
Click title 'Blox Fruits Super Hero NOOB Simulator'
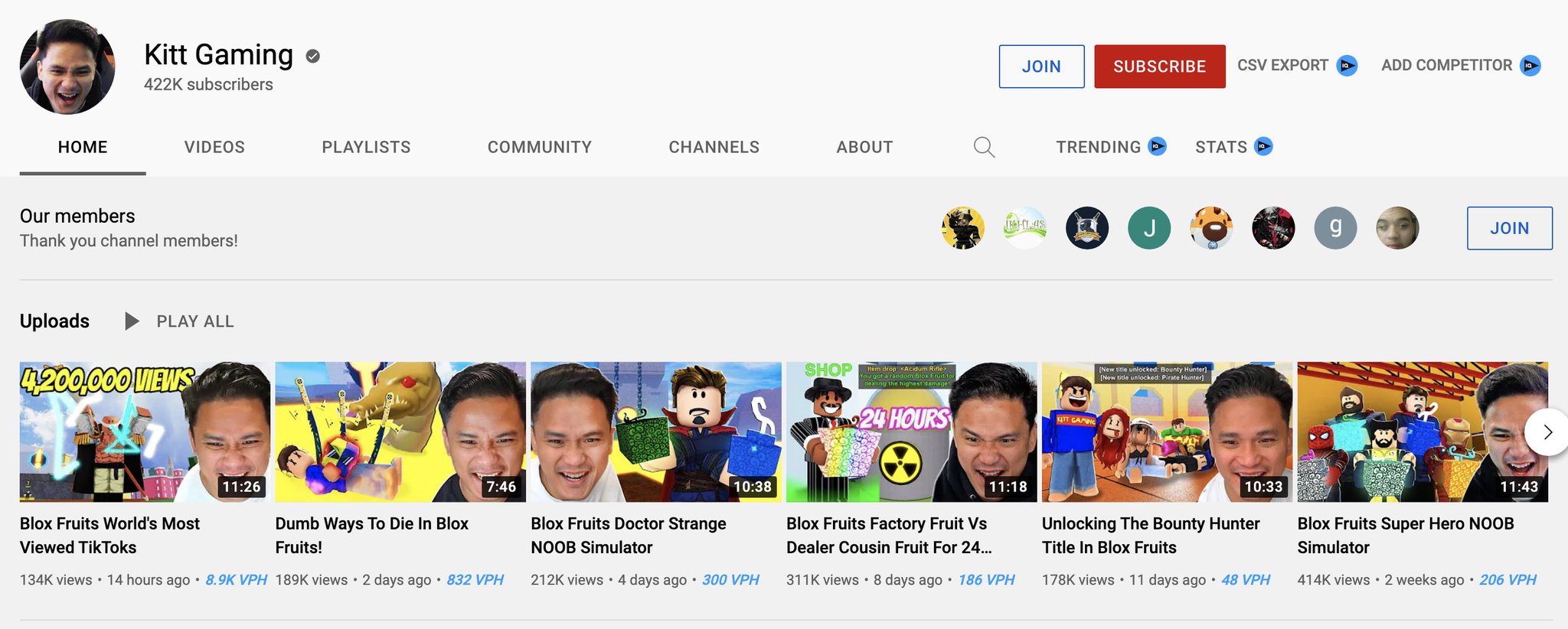(x=1406, y=536)
